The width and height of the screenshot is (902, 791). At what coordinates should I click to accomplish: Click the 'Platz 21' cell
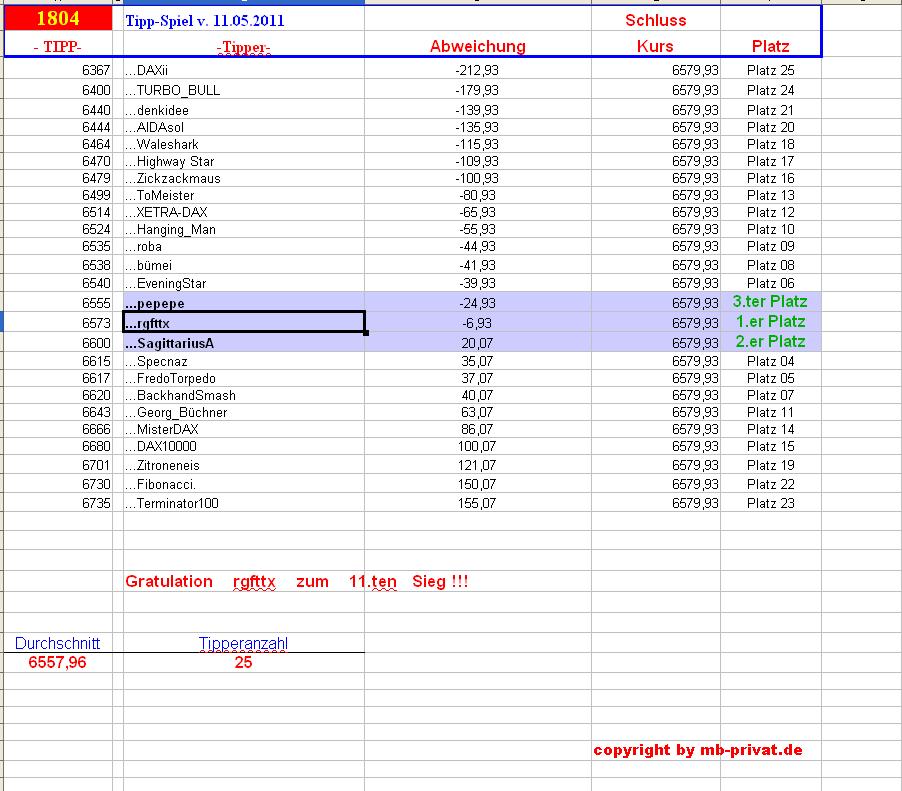point(771,110)
